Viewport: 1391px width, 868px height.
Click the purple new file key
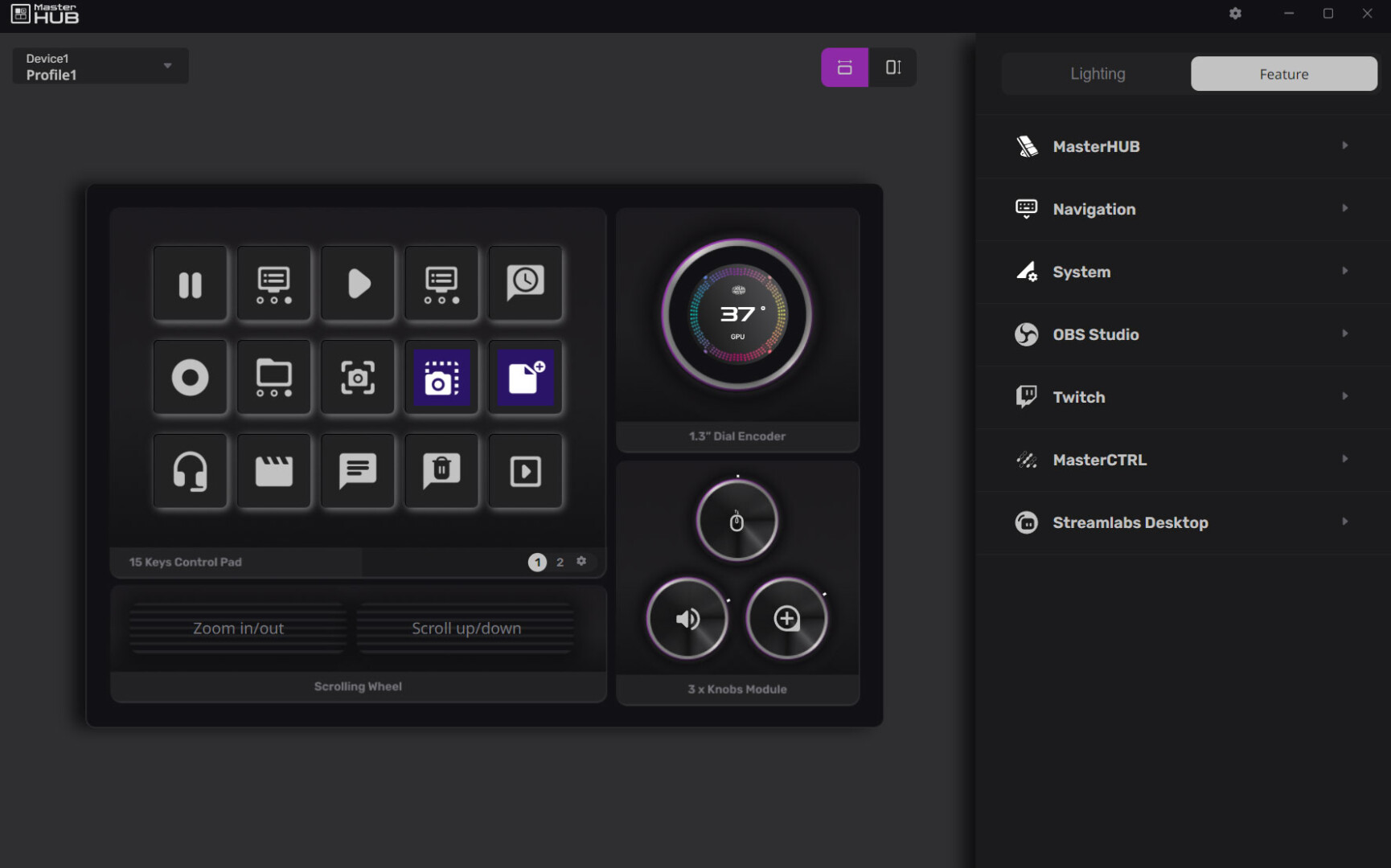tap(524, 377)
